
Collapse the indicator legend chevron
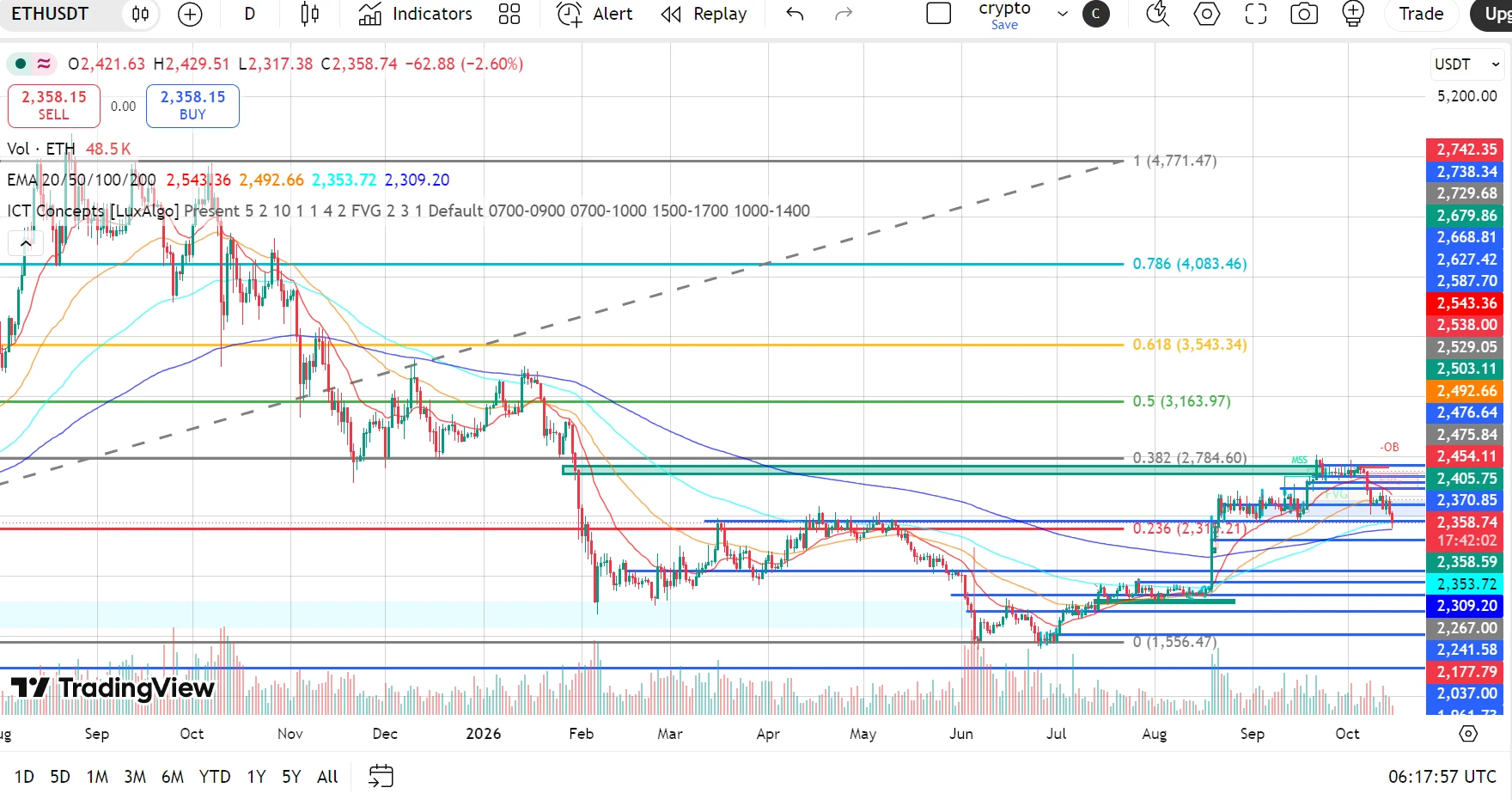click(x=26, y=243)
